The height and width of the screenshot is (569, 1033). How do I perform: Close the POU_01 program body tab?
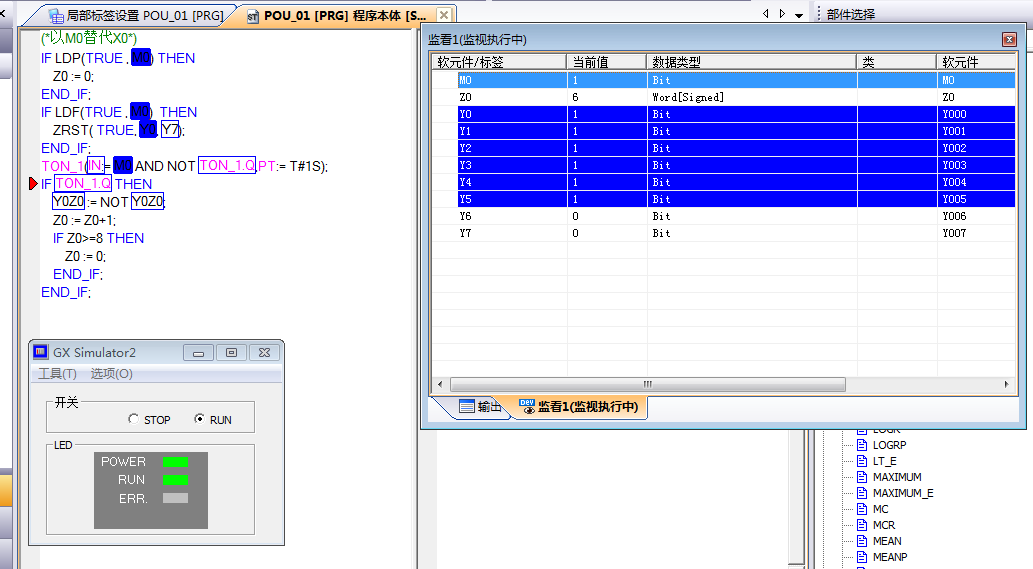(444, 16)
